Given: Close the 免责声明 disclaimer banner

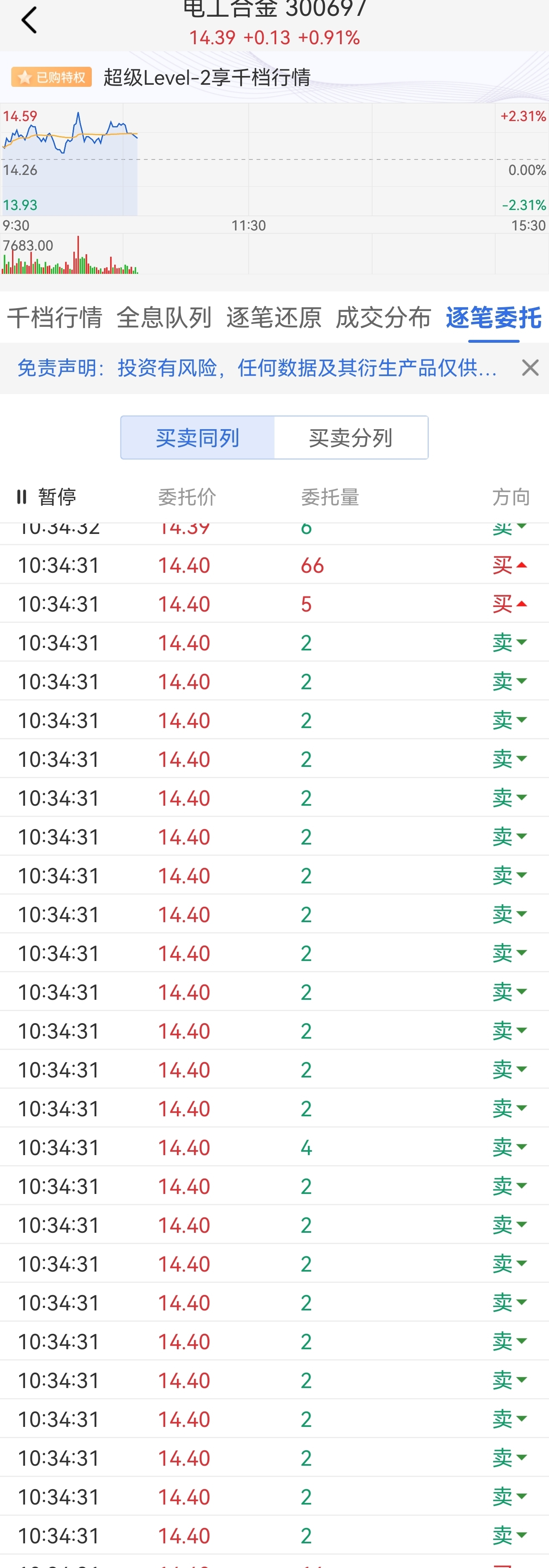Looking at the screenshot, I should [x=530, y=368].
